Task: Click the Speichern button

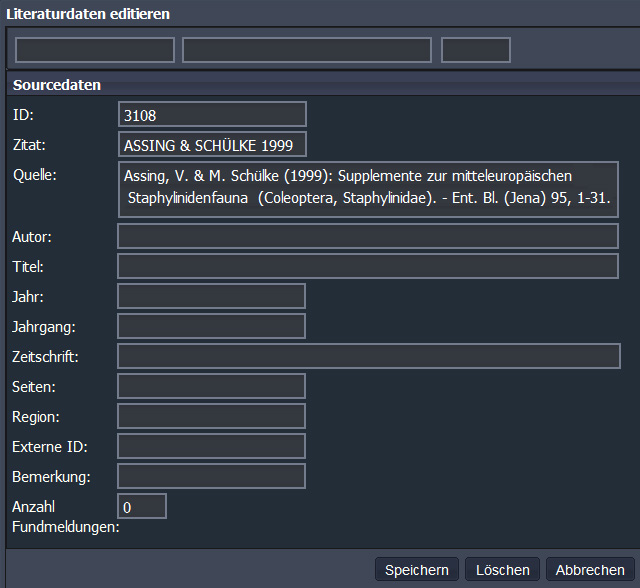Action: click(418, 570)
